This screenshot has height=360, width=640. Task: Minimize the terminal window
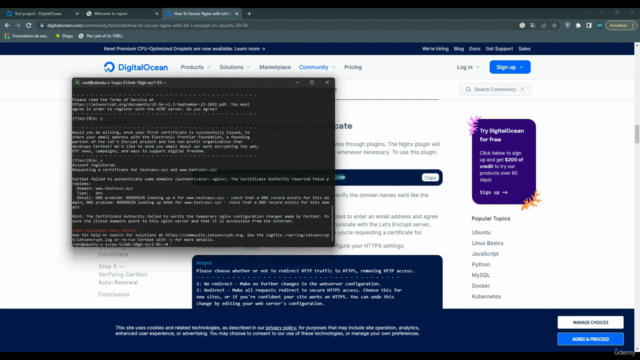297,82
